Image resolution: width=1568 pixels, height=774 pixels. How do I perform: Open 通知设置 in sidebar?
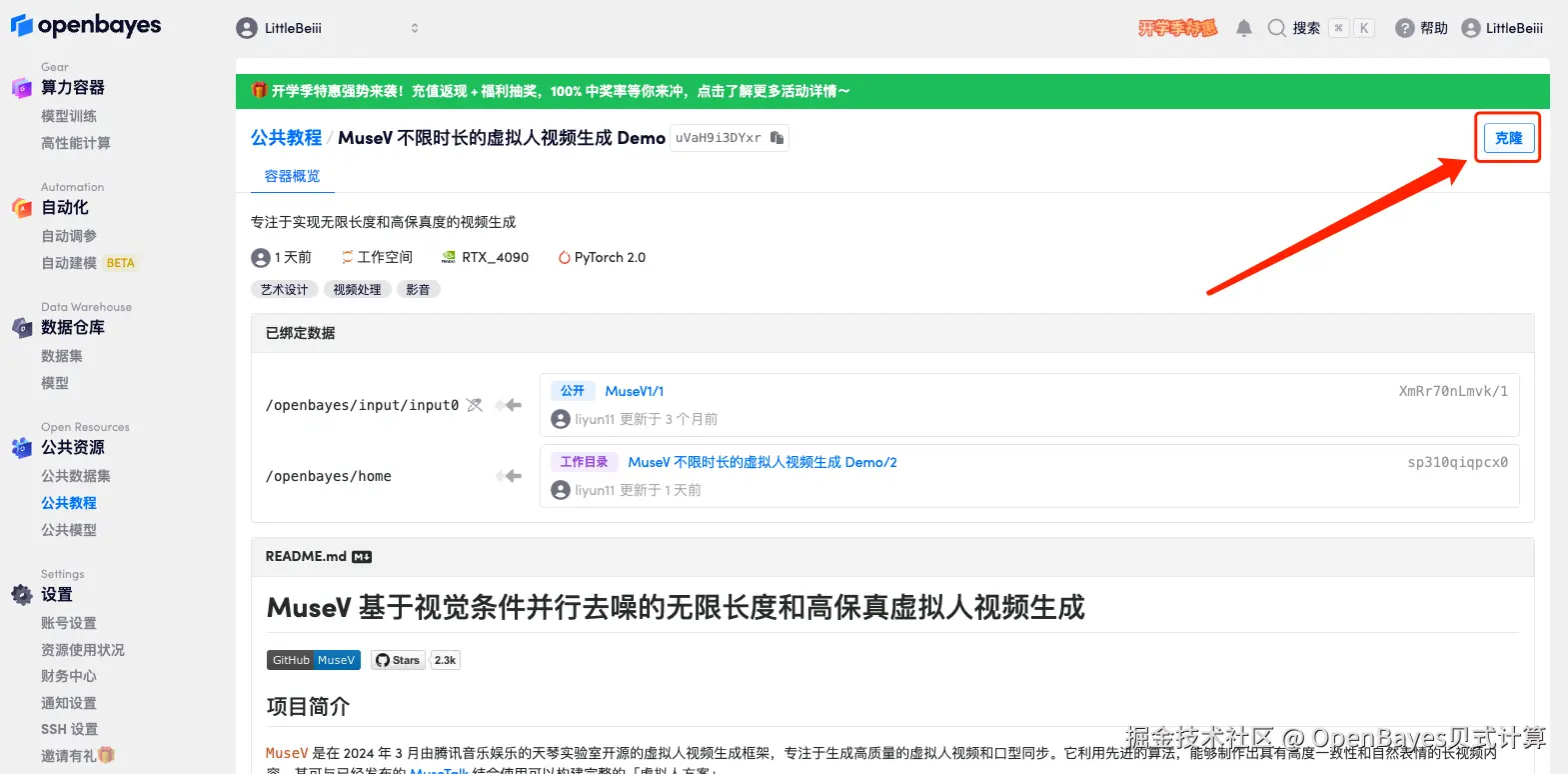69,703
